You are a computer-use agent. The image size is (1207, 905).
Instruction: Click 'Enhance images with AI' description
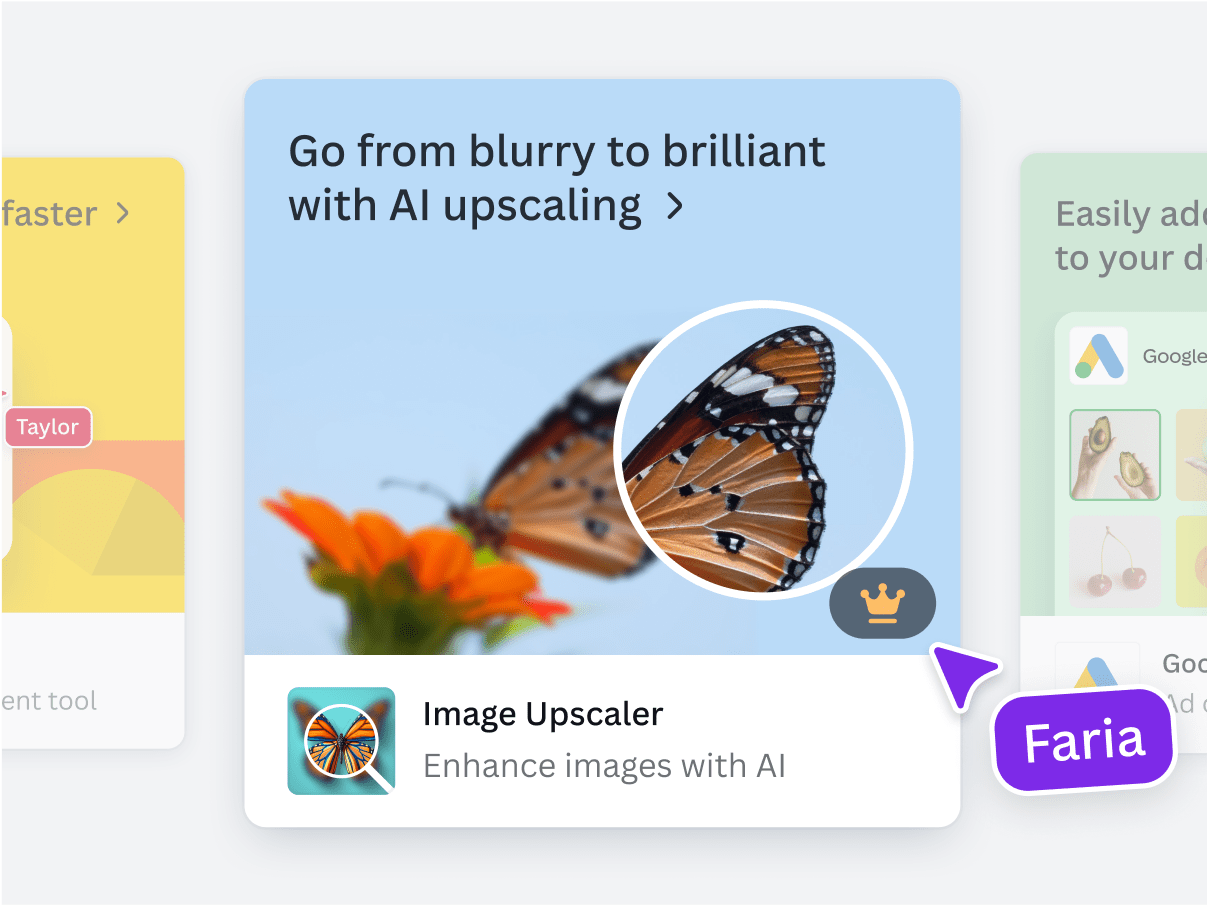(x=604, y=766)
